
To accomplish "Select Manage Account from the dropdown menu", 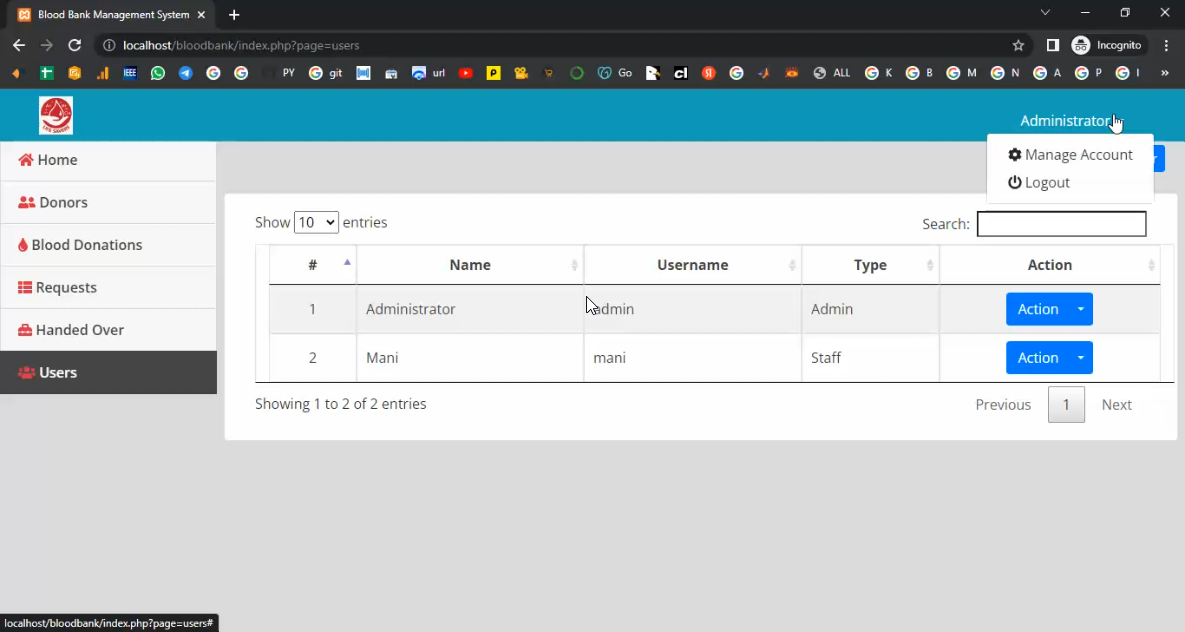I will (x=1070, y=155).
